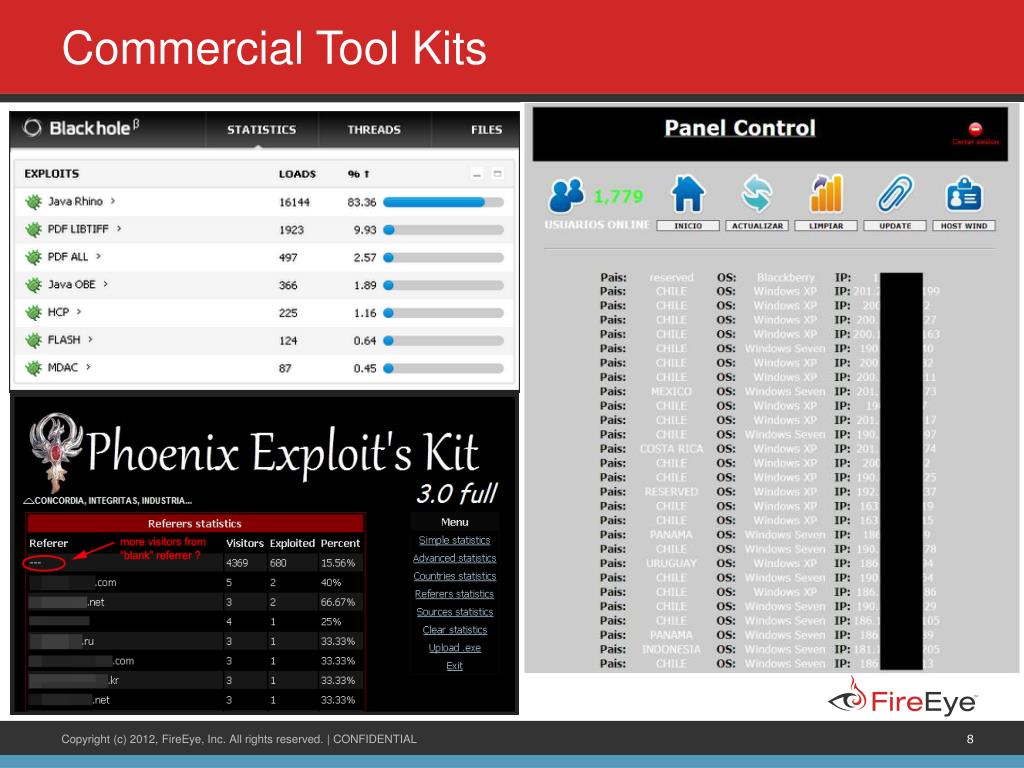Expand the Java Rhino row arrow
Screen dimensions: 1024x768
coord(113,201)
